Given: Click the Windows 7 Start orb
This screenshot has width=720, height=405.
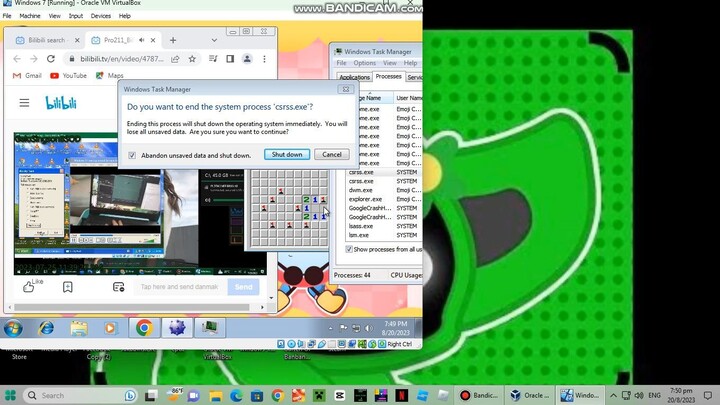Looking at the screenshot, I should click(x=14, y=327).
